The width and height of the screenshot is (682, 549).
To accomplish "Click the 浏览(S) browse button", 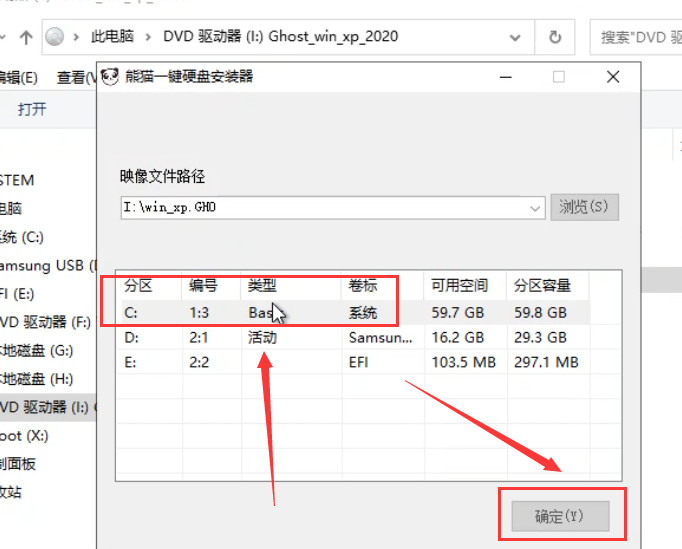I will tap(584, 207).
